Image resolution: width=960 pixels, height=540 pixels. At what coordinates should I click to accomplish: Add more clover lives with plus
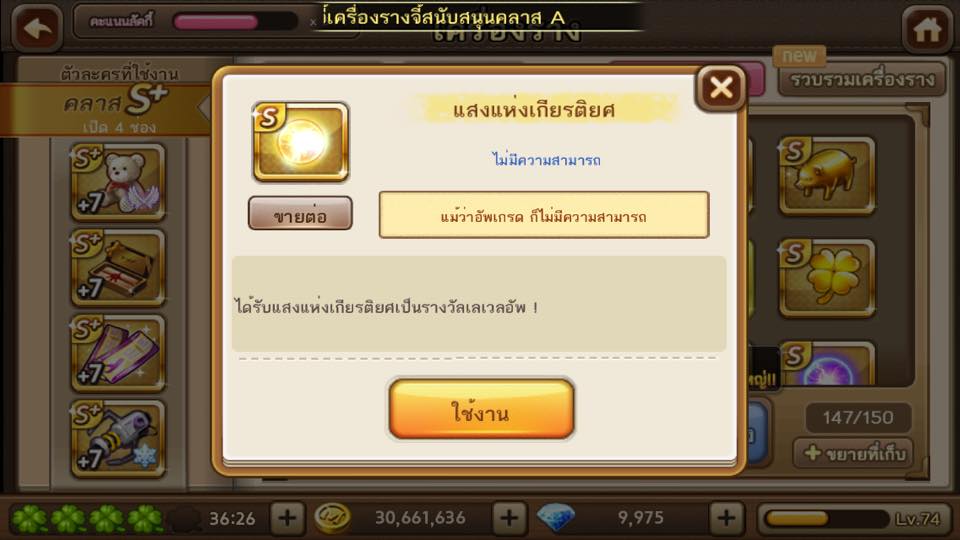tap(287, 519)
